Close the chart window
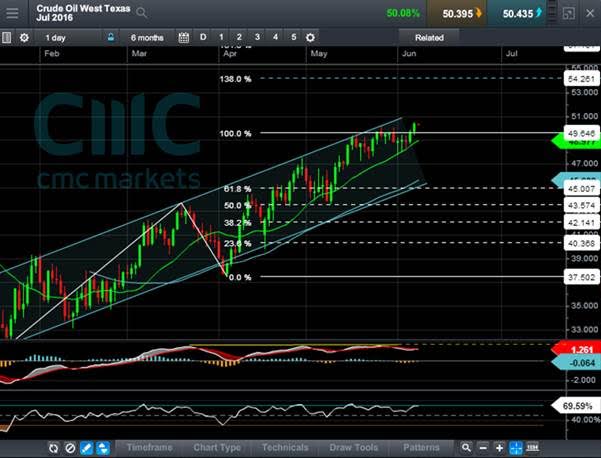The width and height of the screenshot is (601, 458). click(590, 13)
